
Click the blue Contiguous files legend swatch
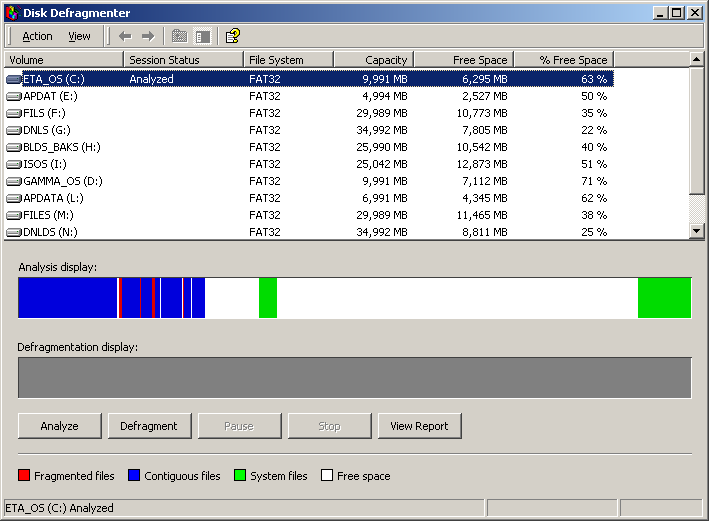click(x=134, y=475)
